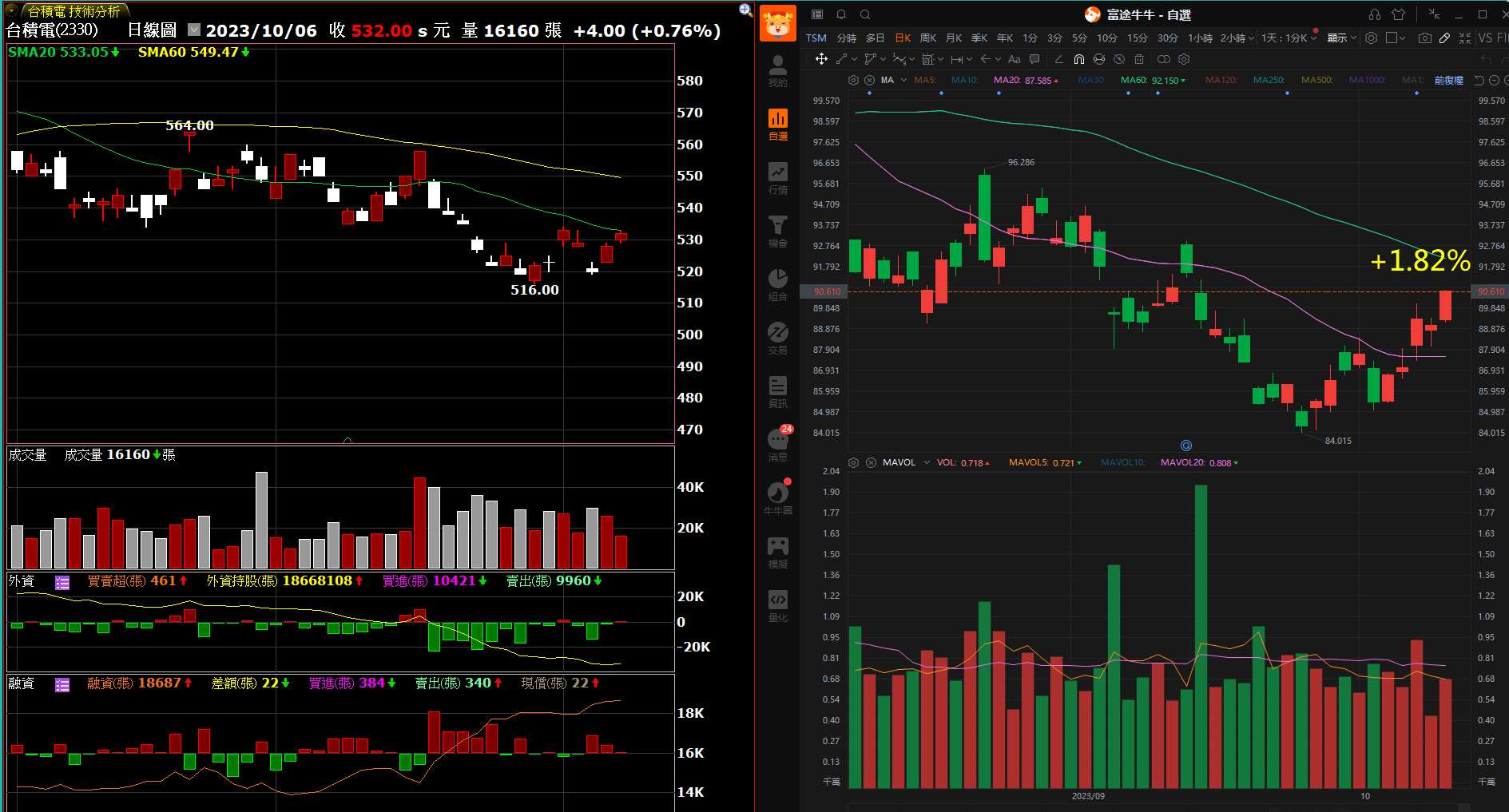The image size is (1509, 812).
Task: Click the TSM ticker label
Action: coord(816,38)
